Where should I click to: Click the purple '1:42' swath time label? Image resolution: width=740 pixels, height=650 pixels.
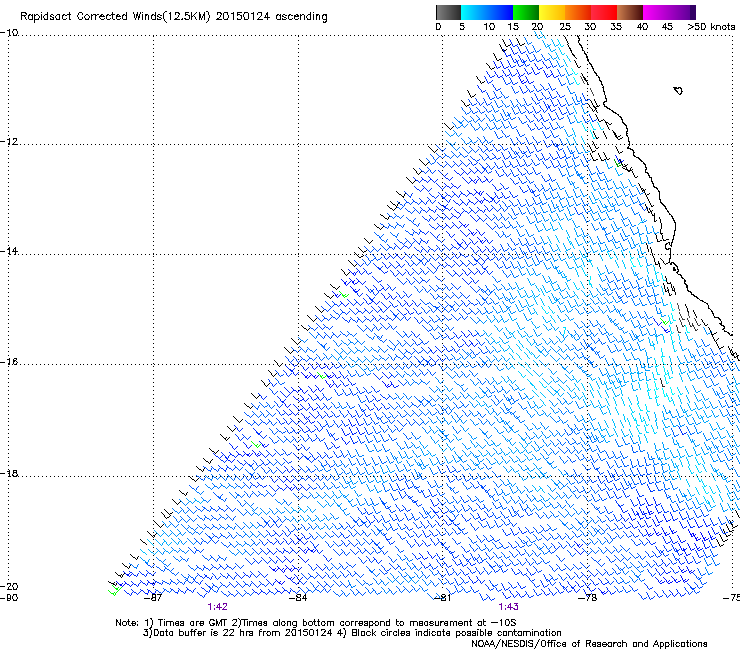pos(217,607)
